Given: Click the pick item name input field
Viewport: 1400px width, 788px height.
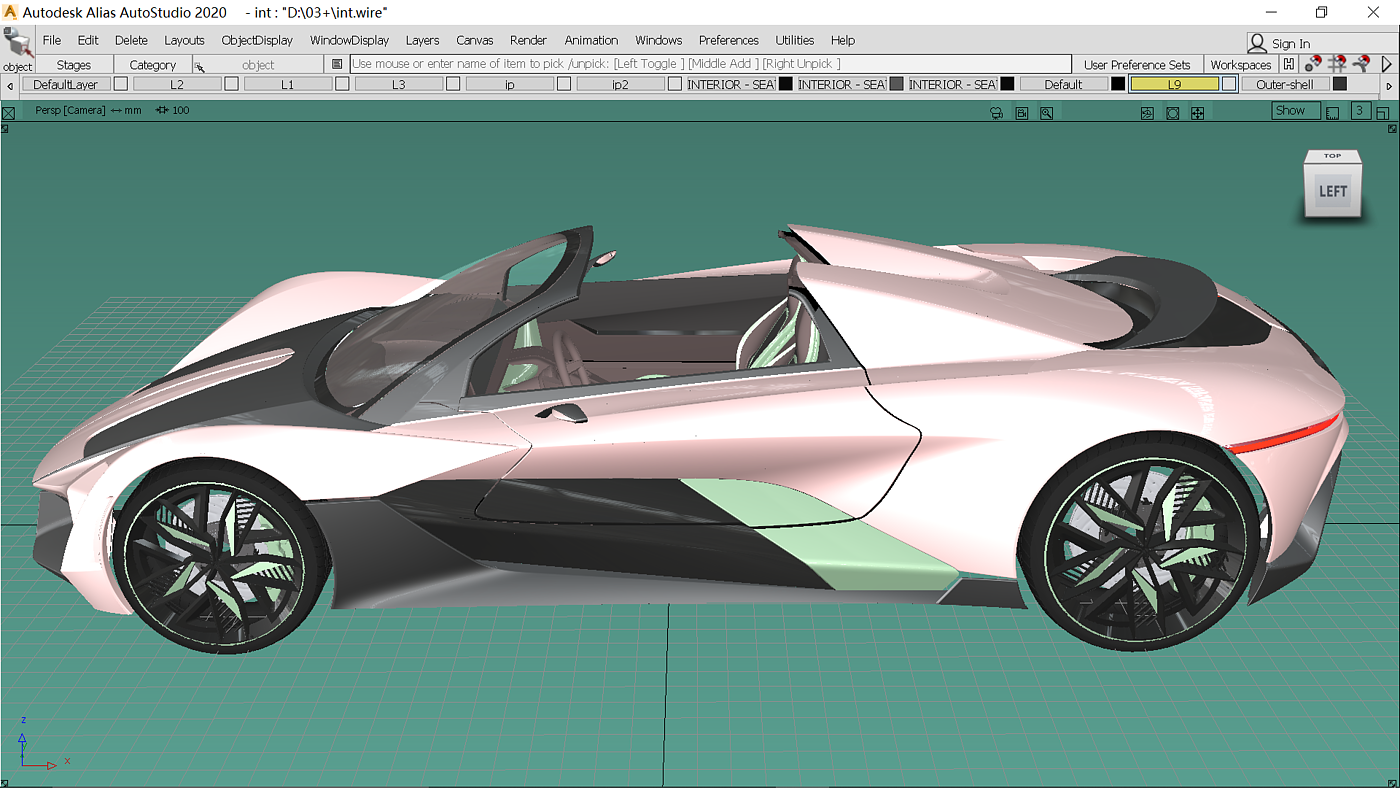Looking at the screenshot, I should click(x=709, y=64).
